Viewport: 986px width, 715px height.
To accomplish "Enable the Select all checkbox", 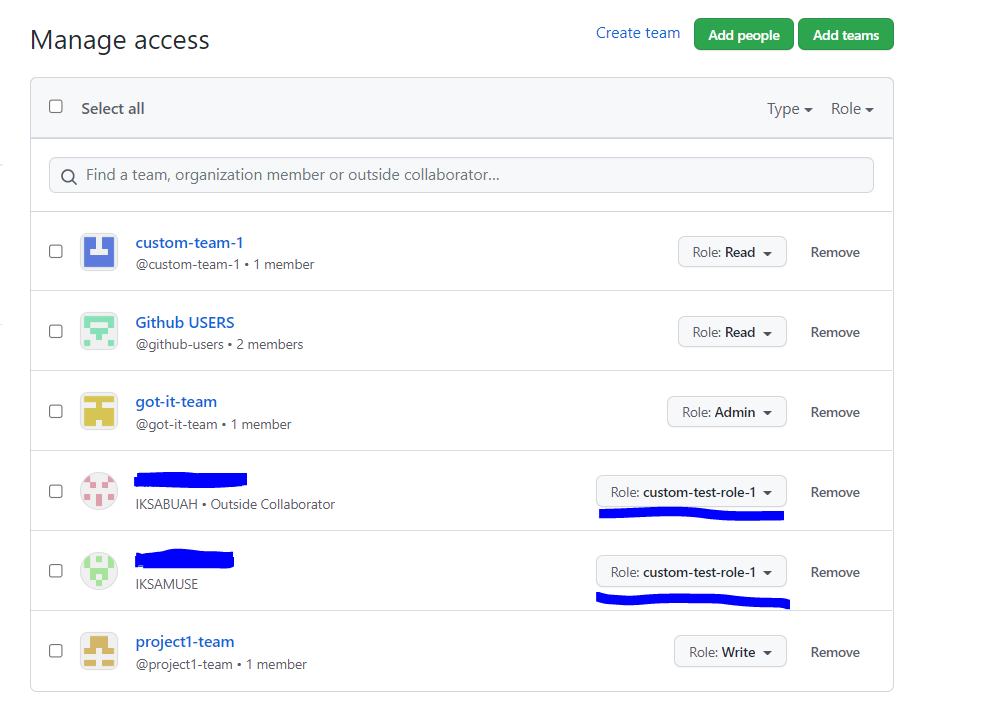I will coord(55,106).
